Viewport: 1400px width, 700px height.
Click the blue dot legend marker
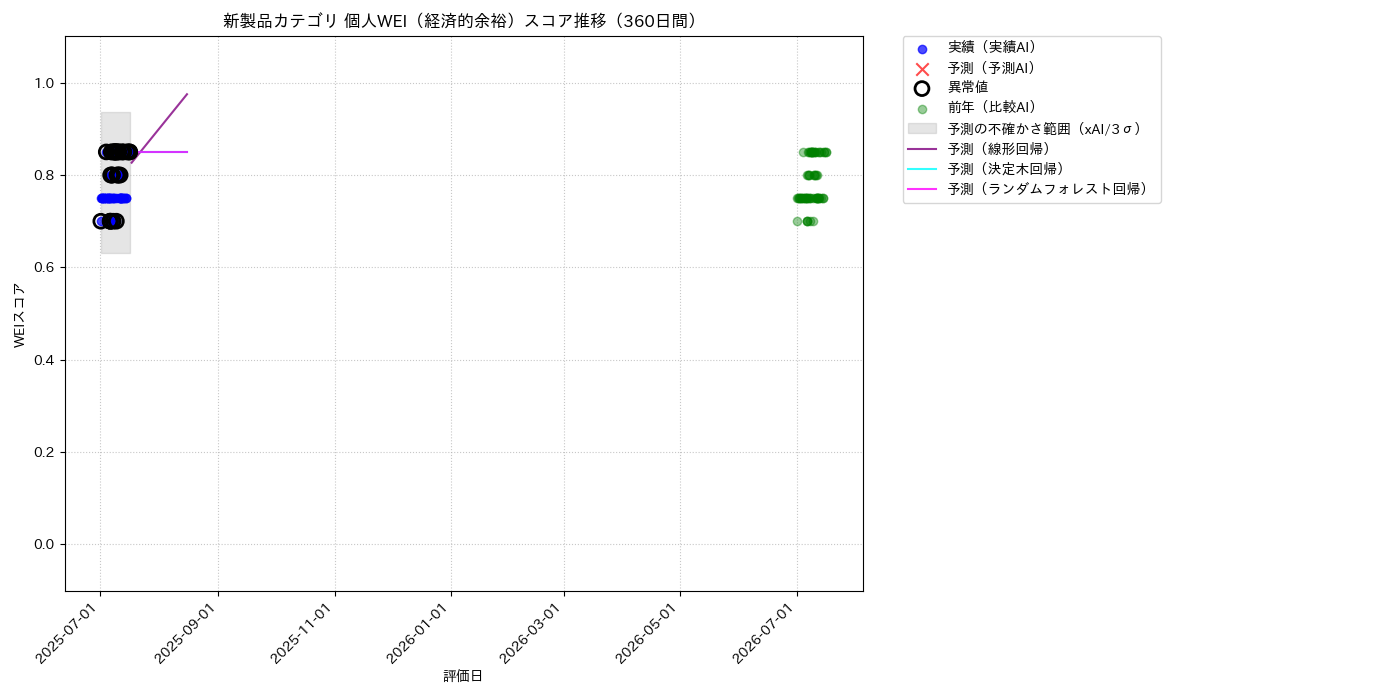pyautogui.click(x=922, y=49)
